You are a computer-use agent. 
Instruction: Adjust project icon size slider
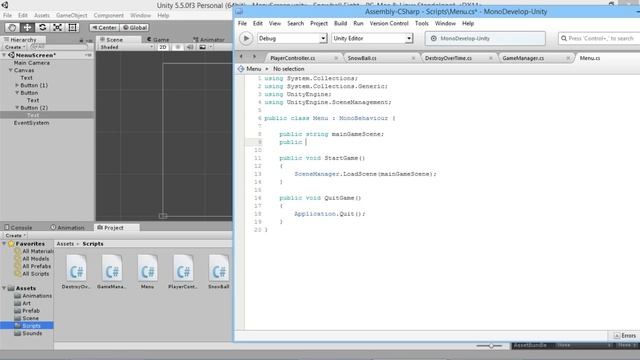pos(491,346)
